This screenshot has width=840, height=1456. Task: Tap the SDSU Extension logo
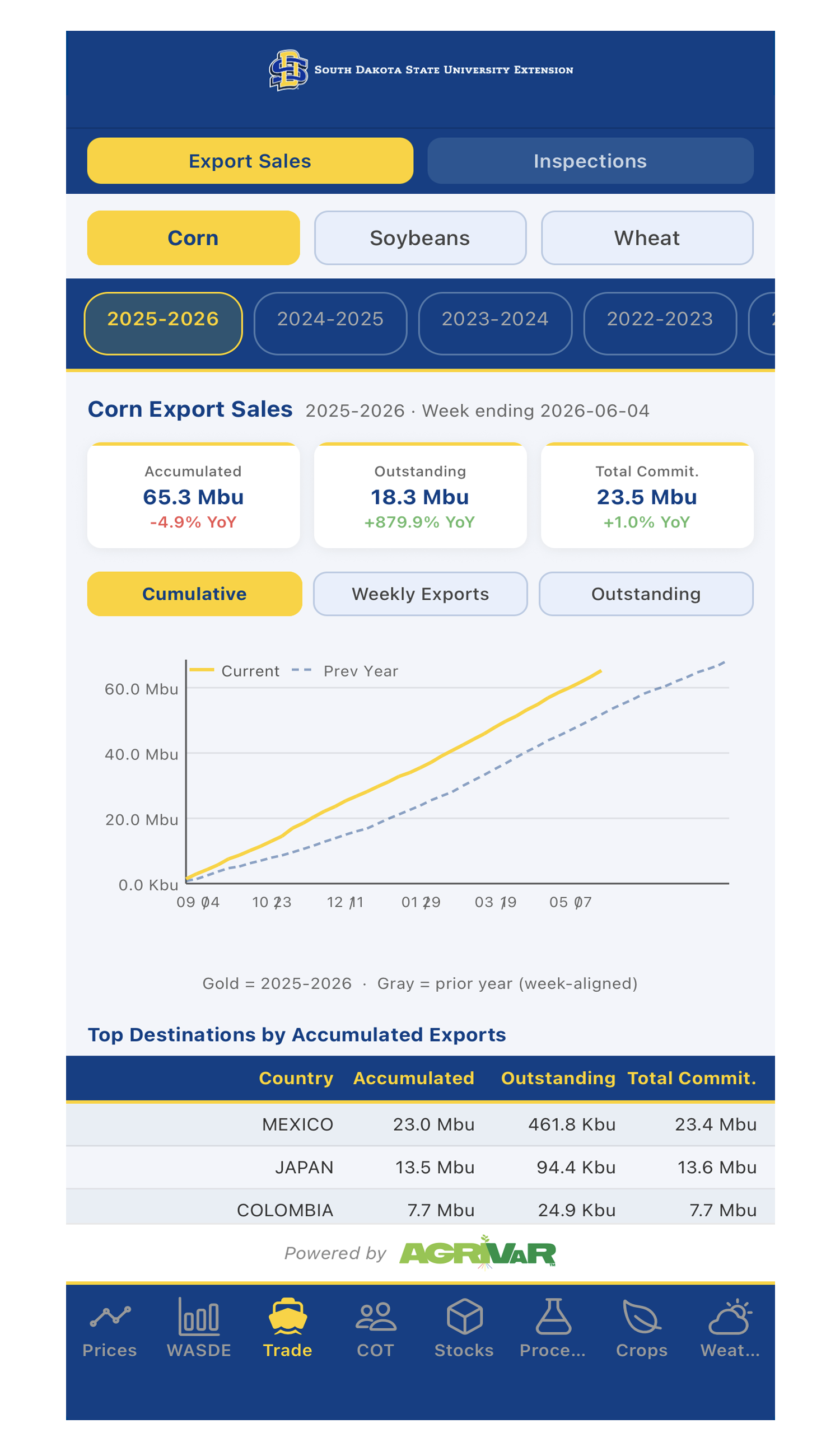pos(421,70)
